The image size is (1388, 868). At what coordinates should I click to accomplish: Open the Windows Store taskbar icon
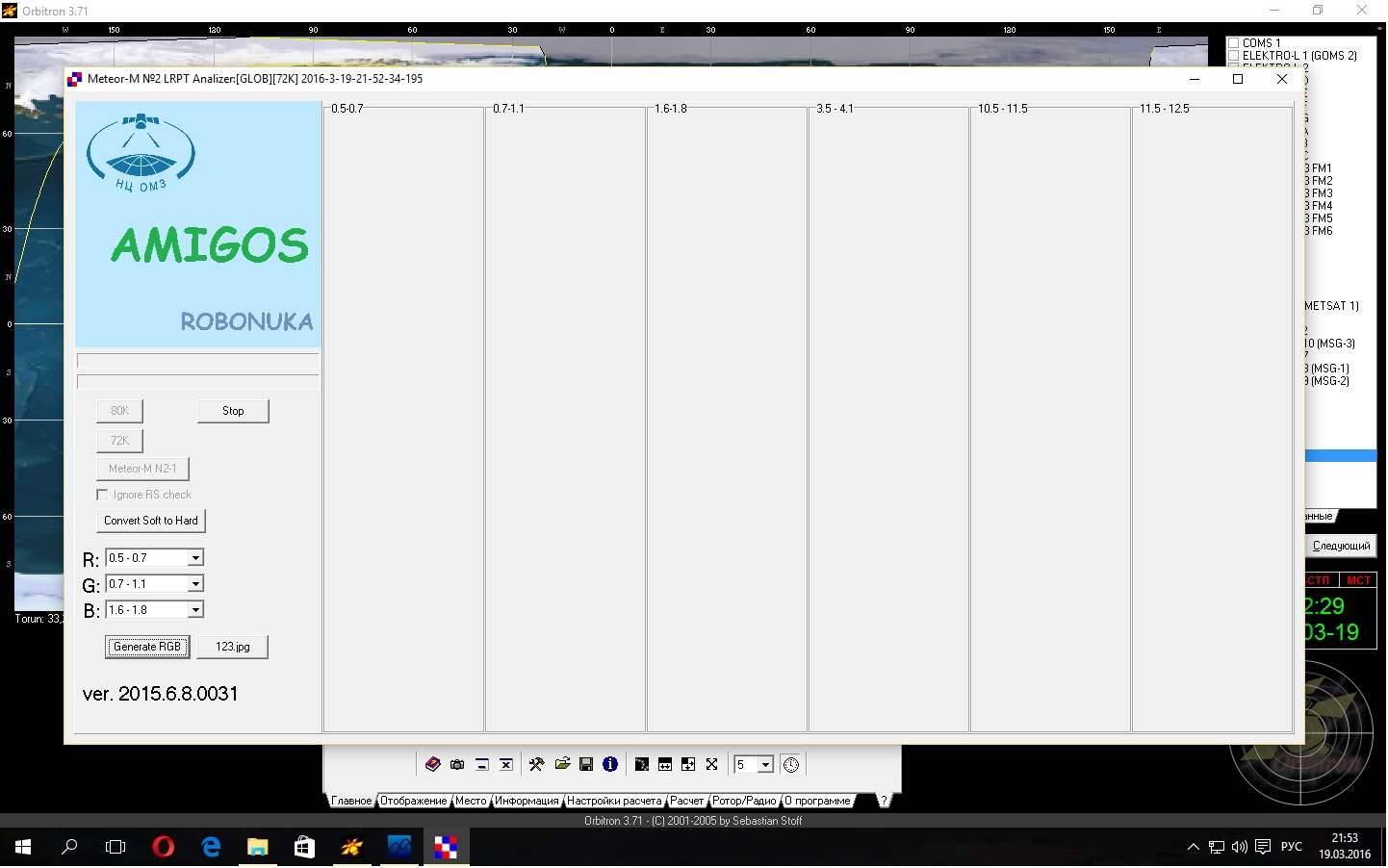tap(304, 848)
